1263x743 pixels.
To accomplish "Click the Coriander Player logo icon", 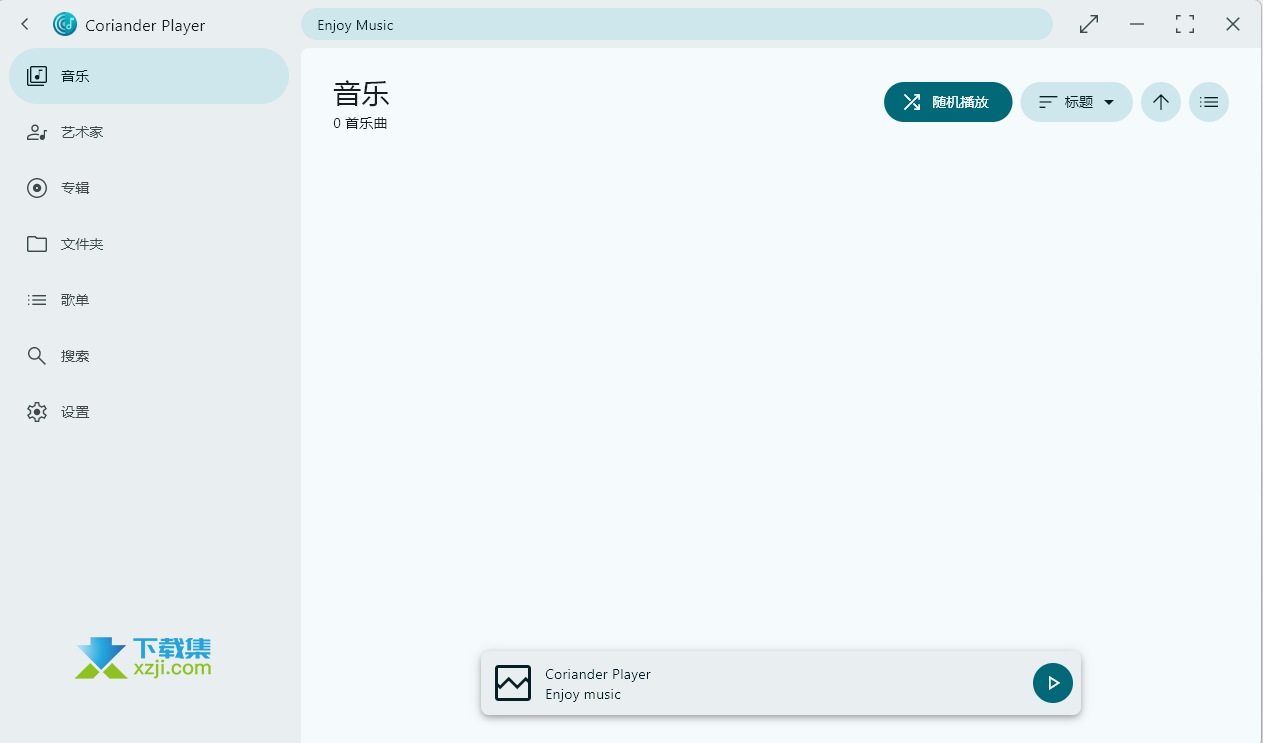I will point(65,25).
